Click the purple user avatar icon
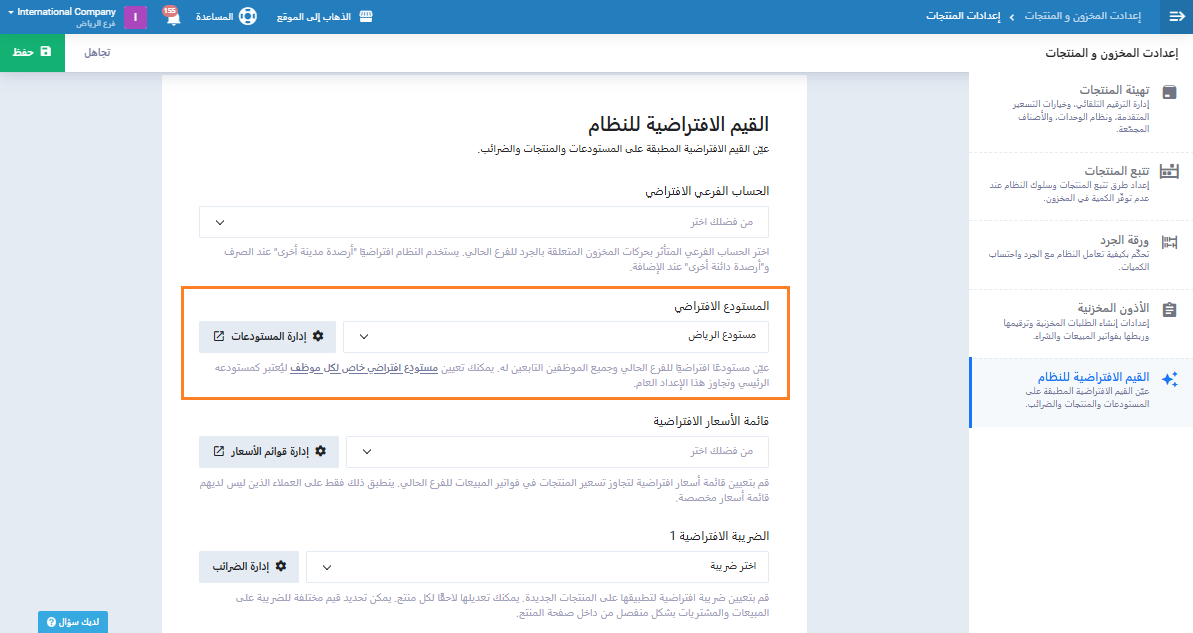The height and width of the screenshot is (633, 1193). 135,17
